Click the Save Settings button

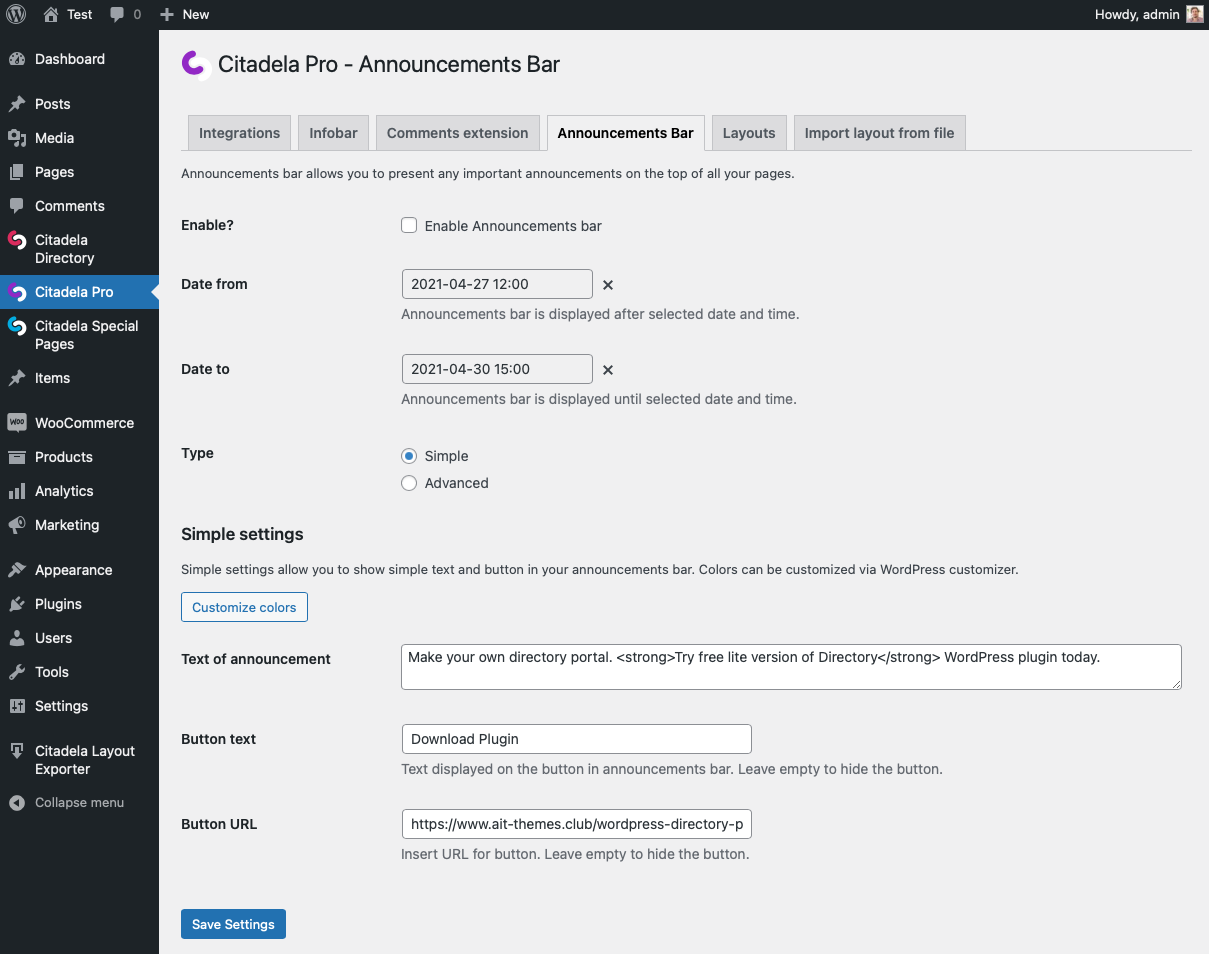click(x=233, y=924)
